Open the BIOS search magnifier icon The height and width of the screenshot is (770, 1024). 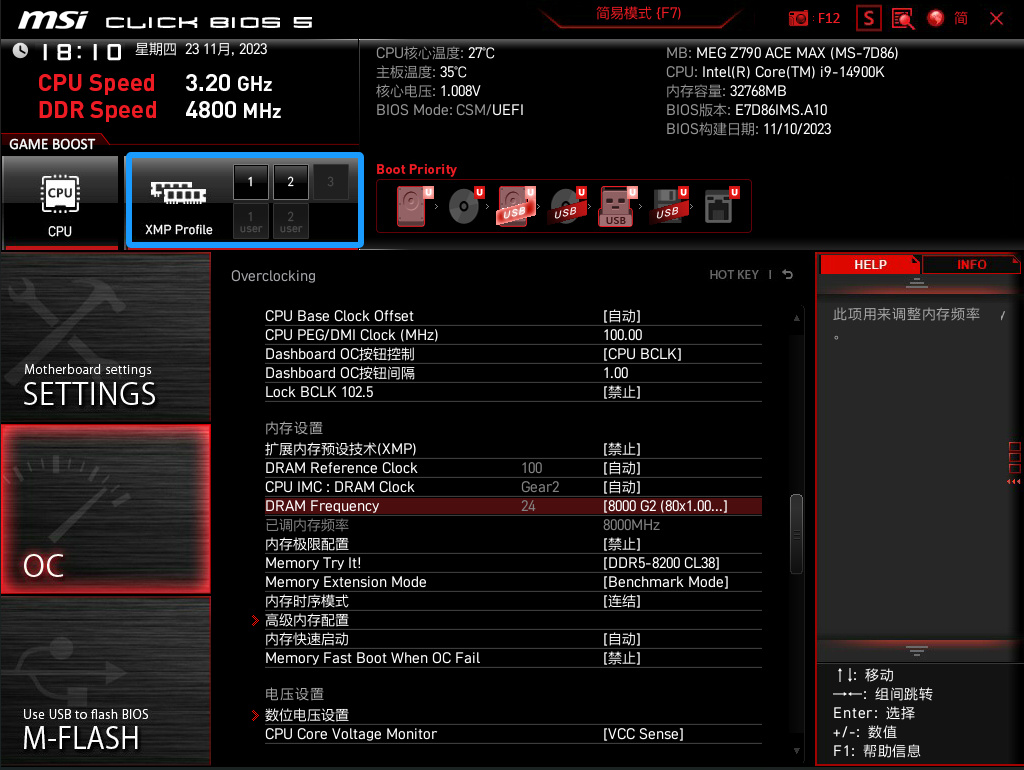(903, 18)
